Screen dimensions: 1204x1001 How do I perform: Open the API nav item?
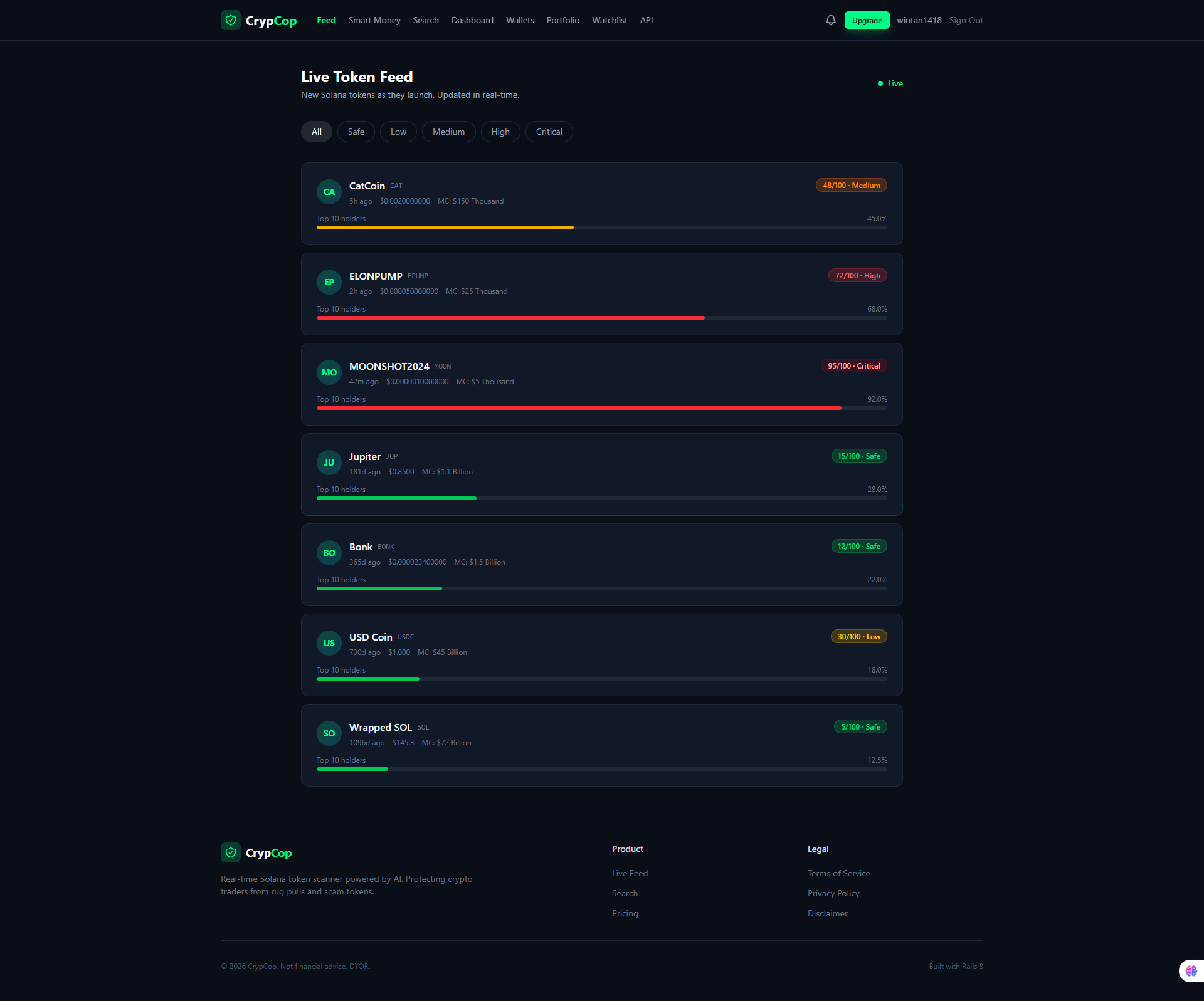coord(647,20)
